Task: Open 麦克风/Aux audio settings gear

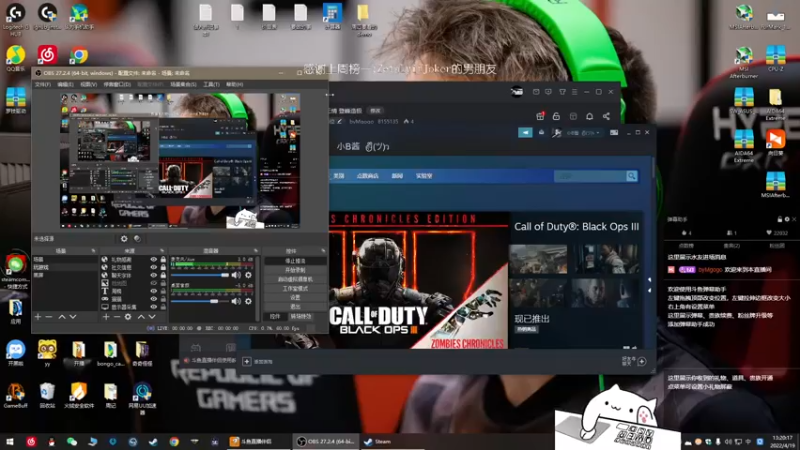Action: click(x=248, y=275)
